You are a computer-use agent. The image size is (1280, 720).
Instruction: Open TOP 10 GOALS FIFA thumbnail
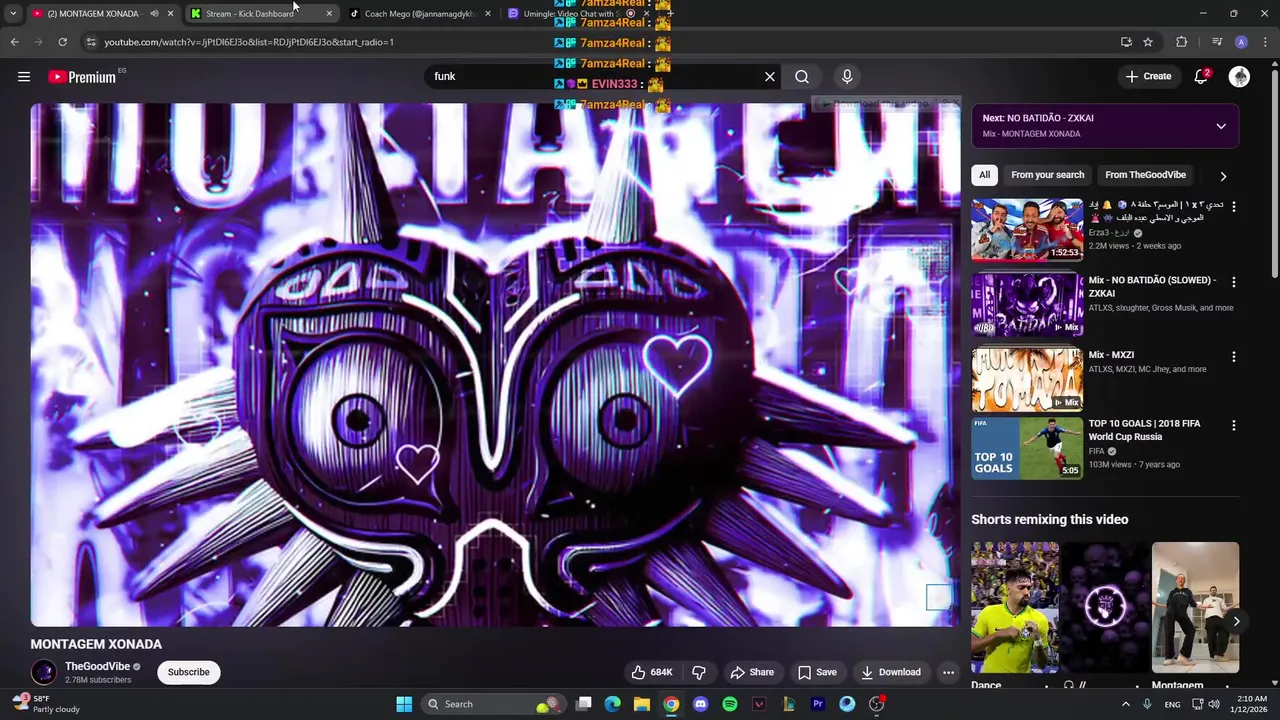point(1027,448)
